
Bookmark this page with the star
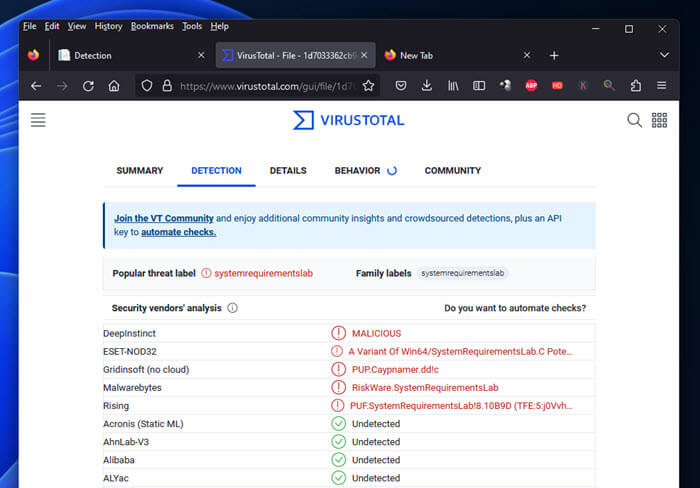coord(368,86)
